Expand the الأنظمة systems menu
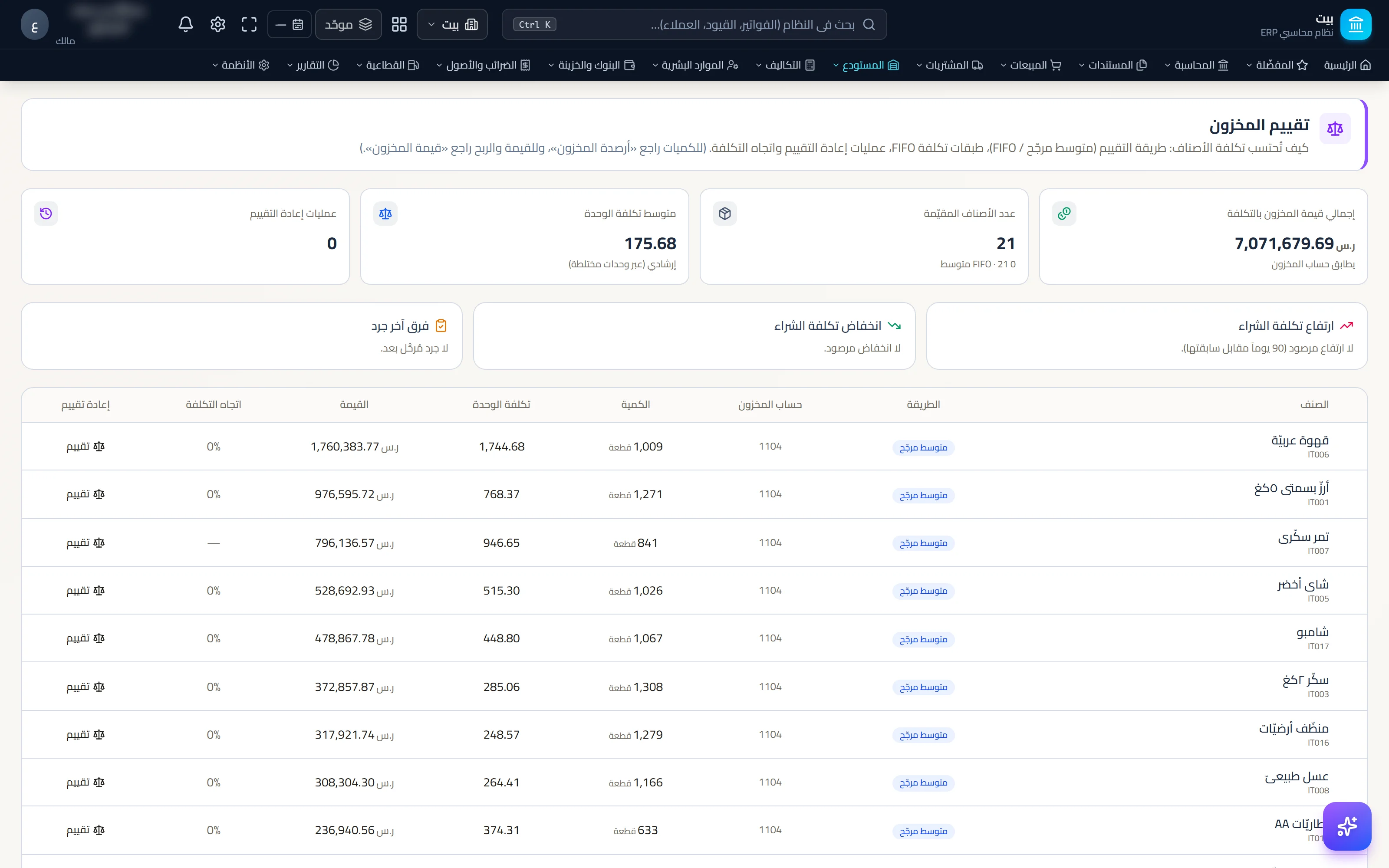 tap(241, 65)
